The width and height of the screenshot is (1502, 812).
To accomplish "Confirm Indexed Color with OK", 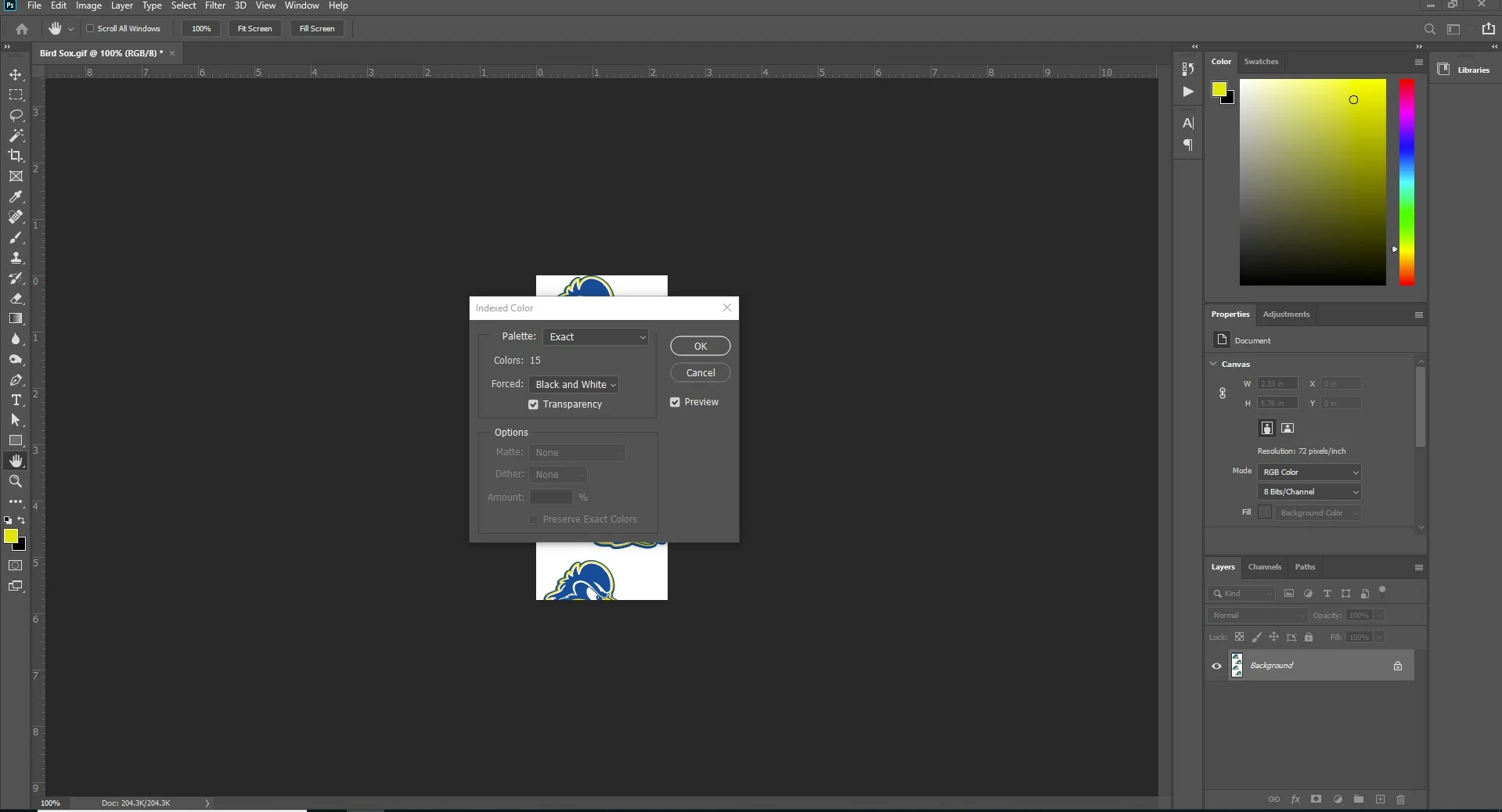I will click(701, 346).
